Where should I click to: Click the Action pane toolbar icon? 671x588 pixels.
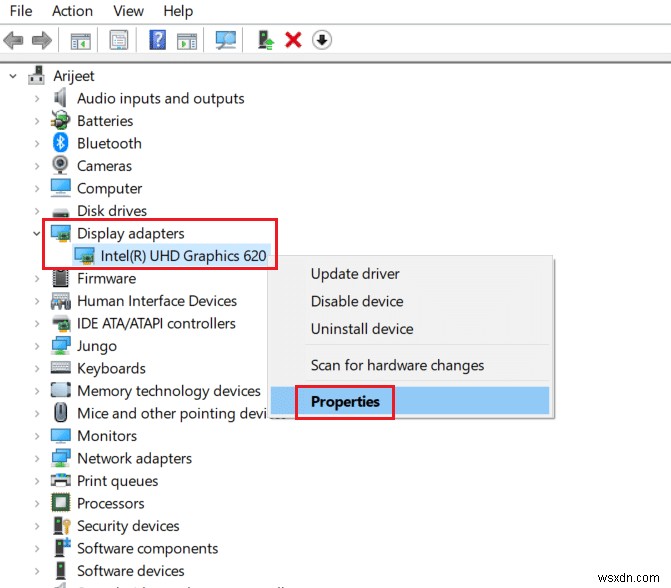pyautogui.click(x=187, y=41)
